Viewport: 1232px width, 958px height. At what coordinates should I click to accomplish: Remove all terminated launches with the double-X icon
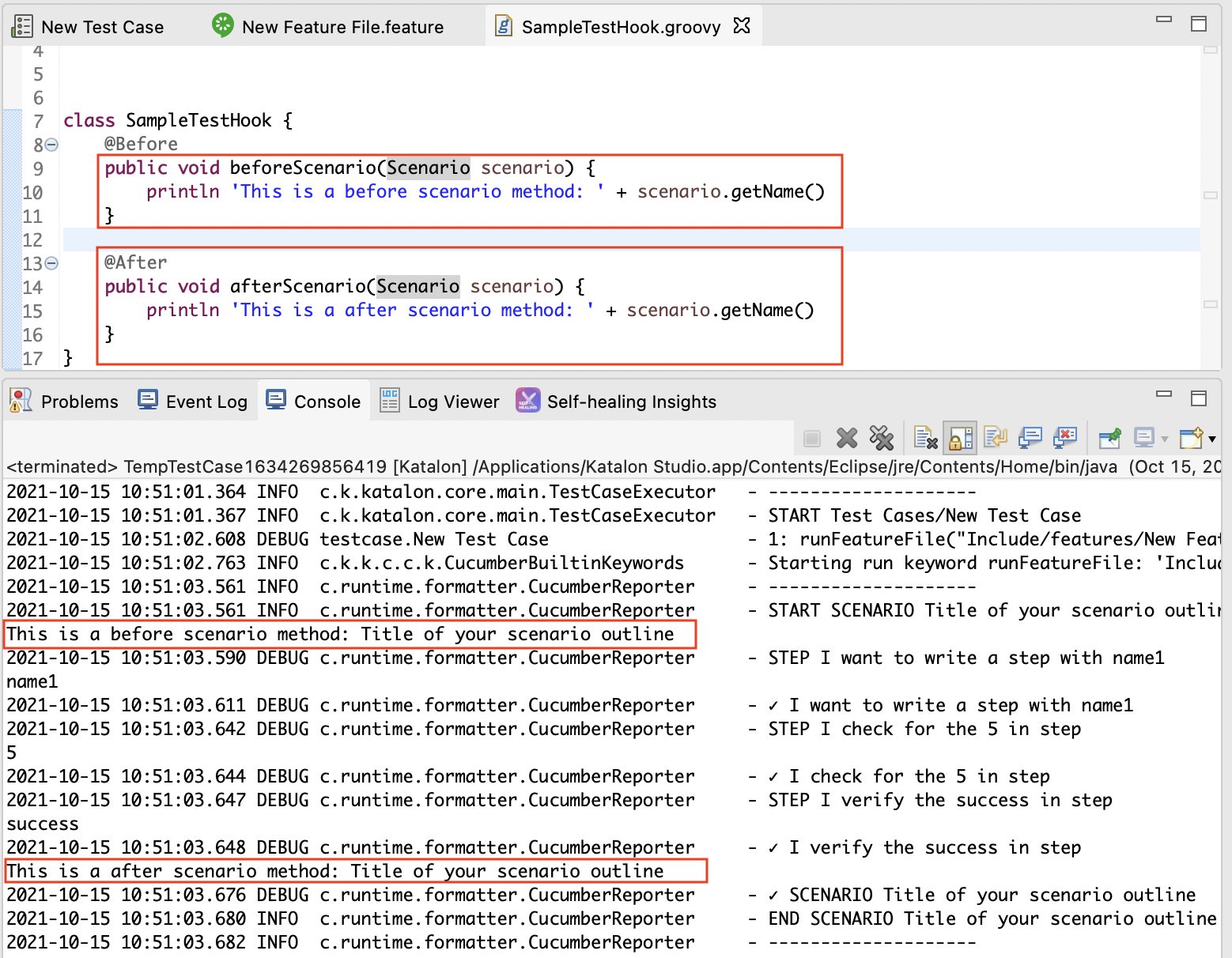click(x=881, y=438)
